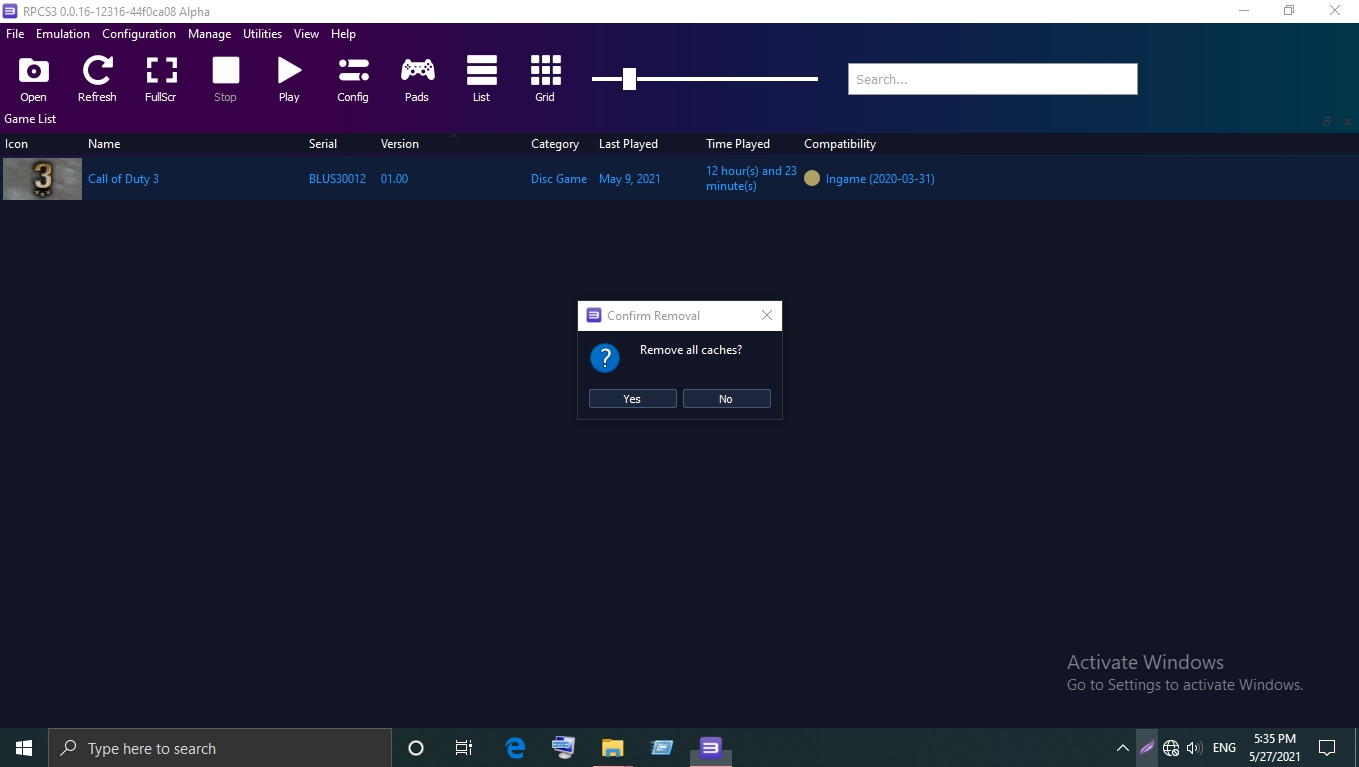1359x767 pixels.
Task: Start the game with Play icon
Action: 289,79
